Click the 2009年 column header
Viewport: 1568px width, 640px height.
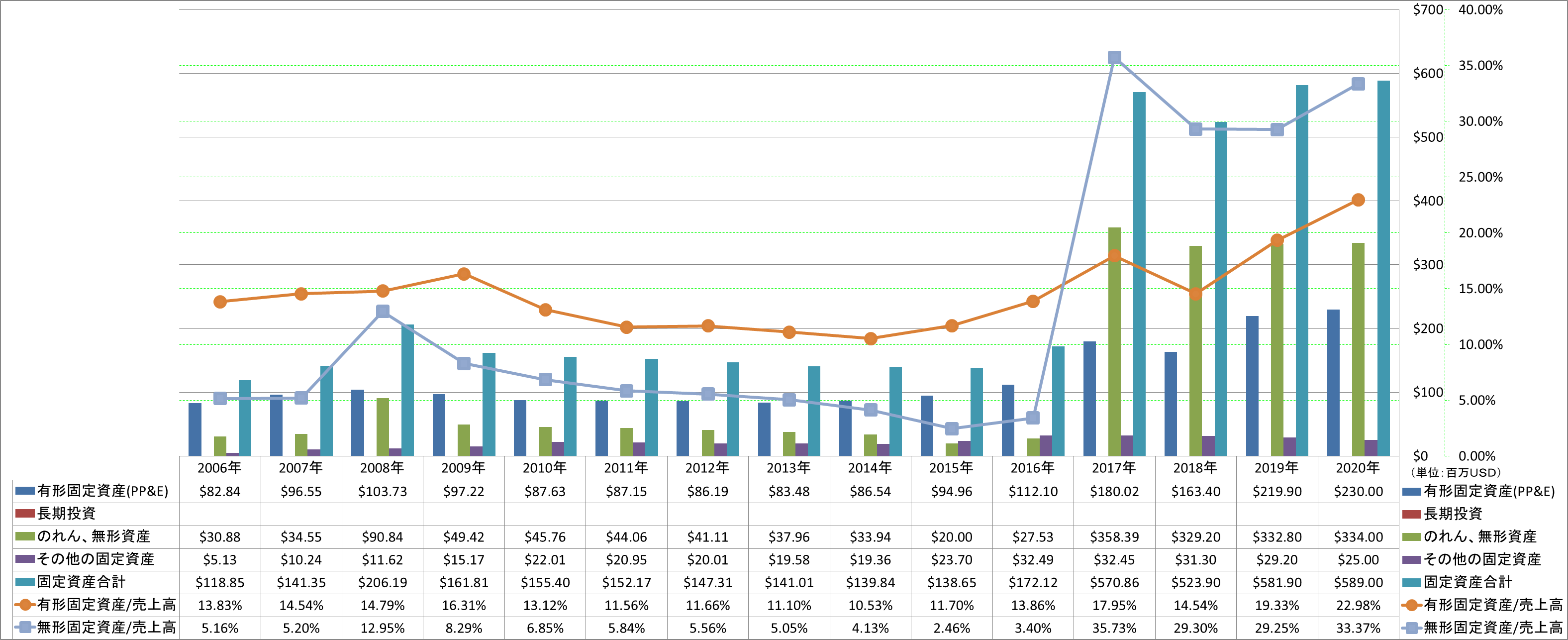coord(463,468)
